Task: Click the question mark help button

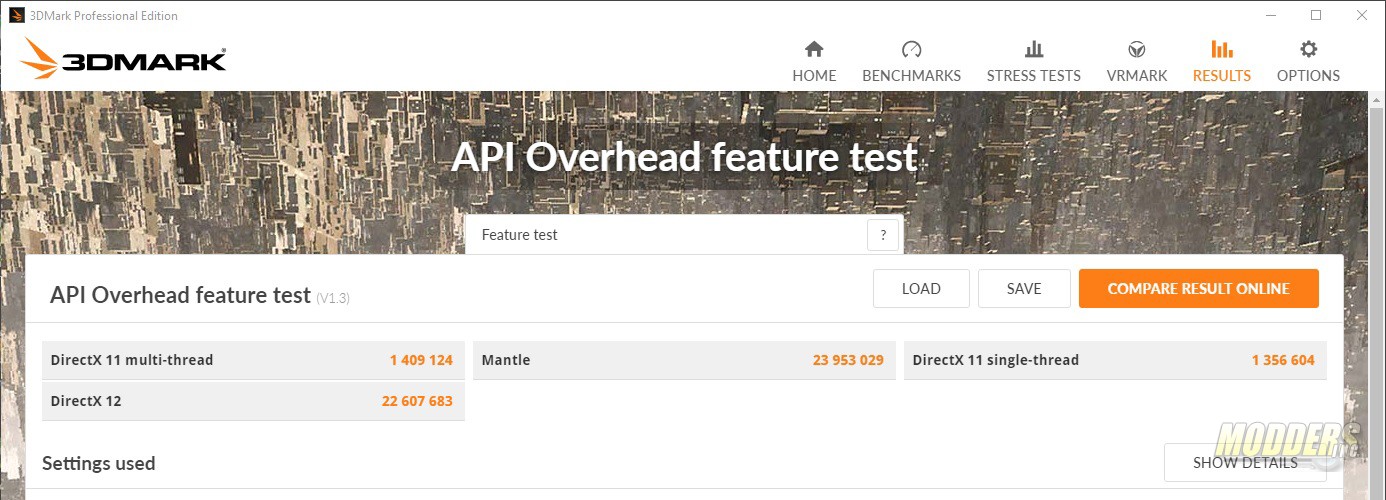Action: pos(883,236)
